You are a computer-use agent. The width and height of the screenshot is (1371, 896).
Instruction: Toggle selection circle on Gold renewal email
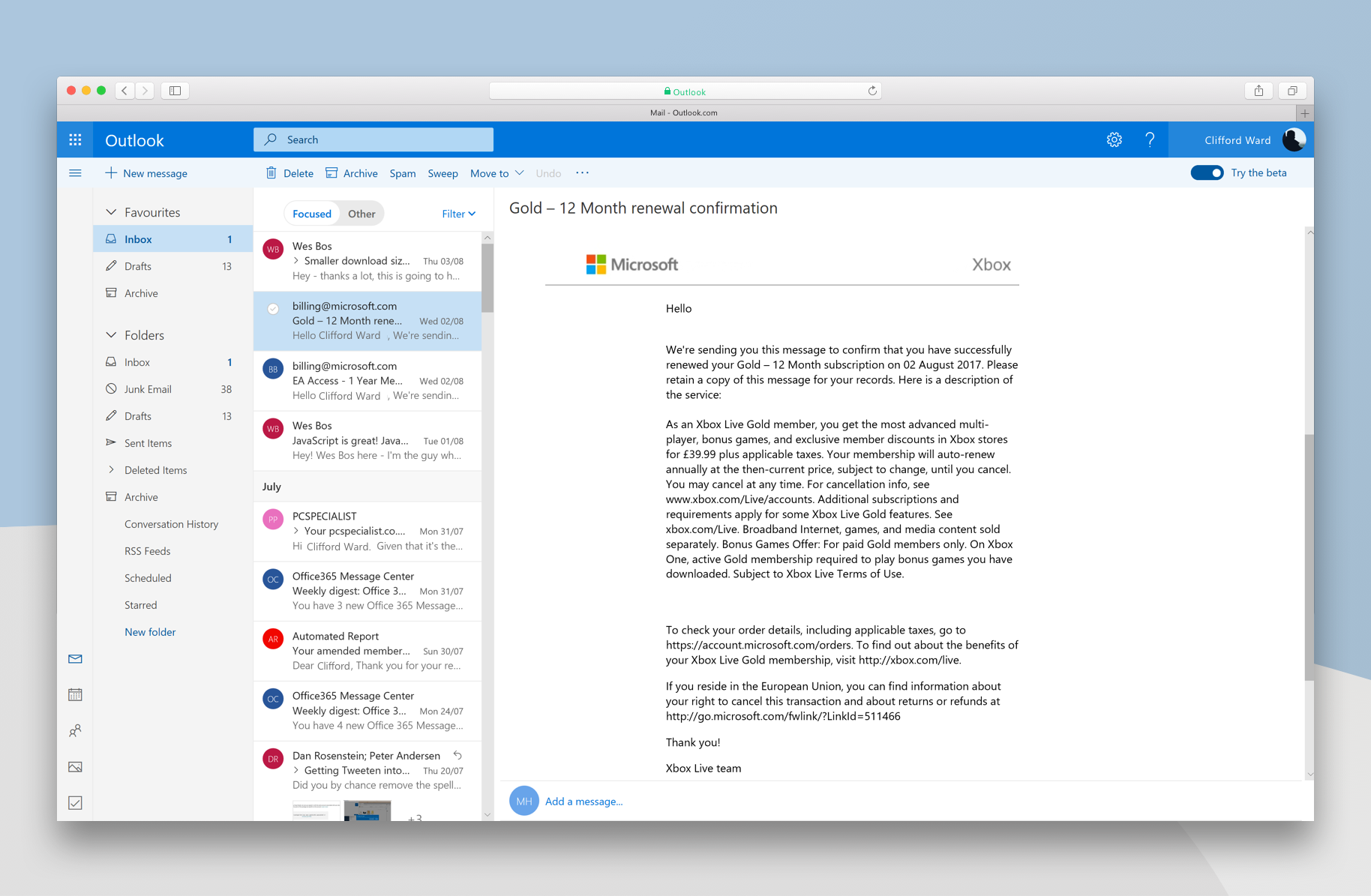pyautogui.click(x=273, y=309)
